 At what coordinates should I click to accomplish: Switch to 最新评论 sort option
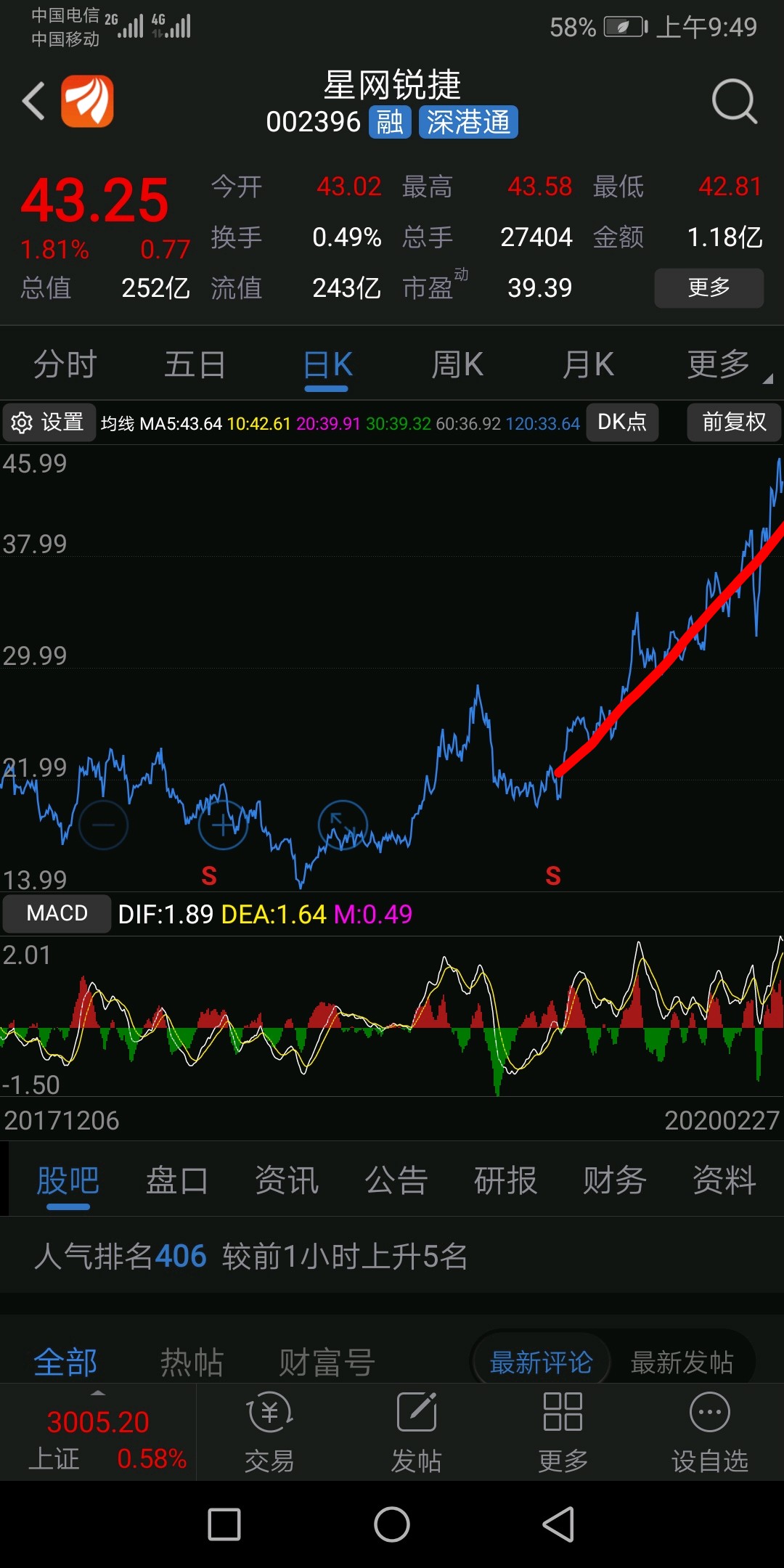tap(541, 1363)
